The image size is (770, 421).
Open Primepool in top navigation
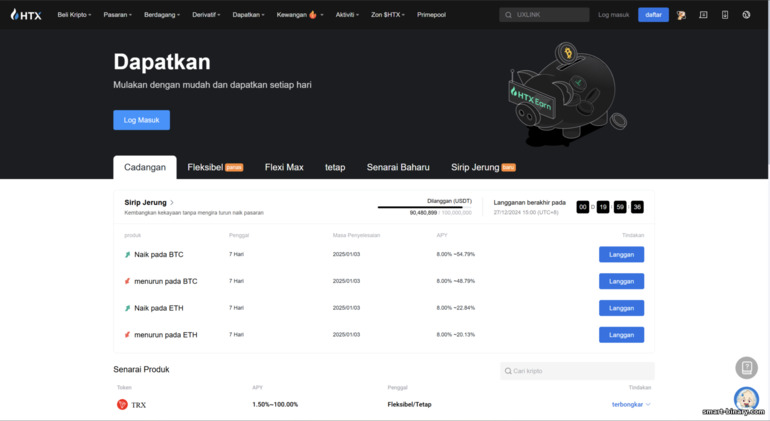pyautogui.click(x=431, y=15)
